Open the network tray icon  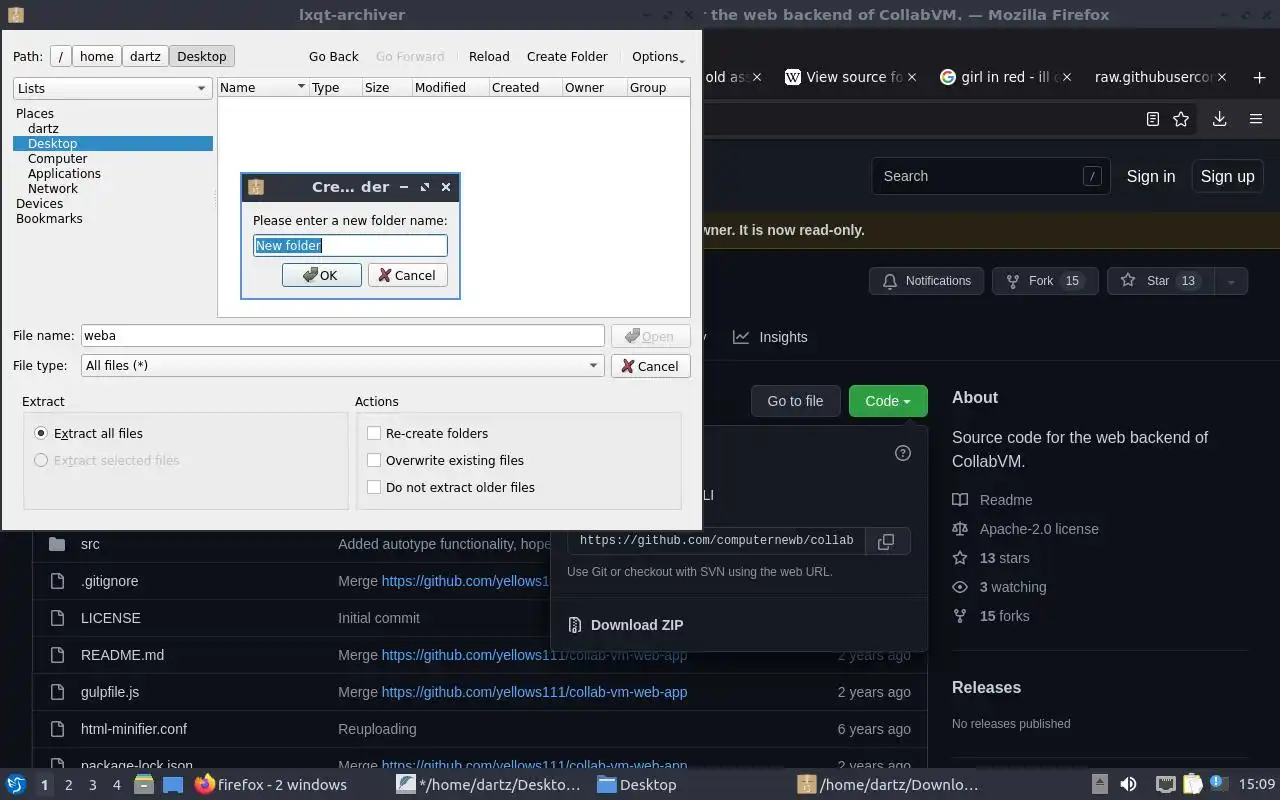1165,785
